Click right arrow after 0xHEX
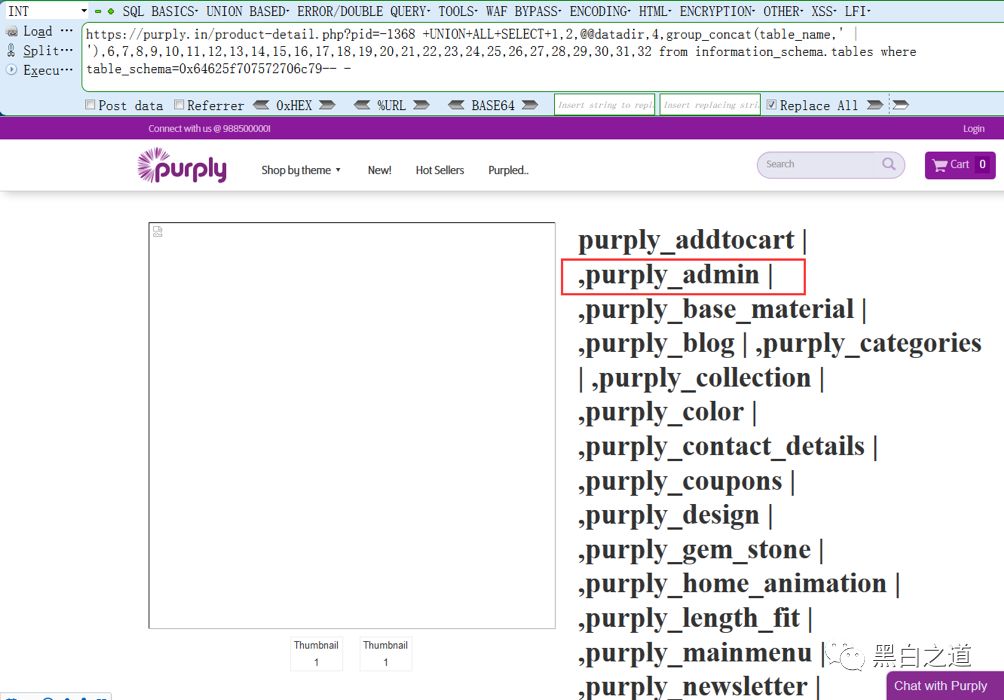1004x700 pixels. click(327, 105)
